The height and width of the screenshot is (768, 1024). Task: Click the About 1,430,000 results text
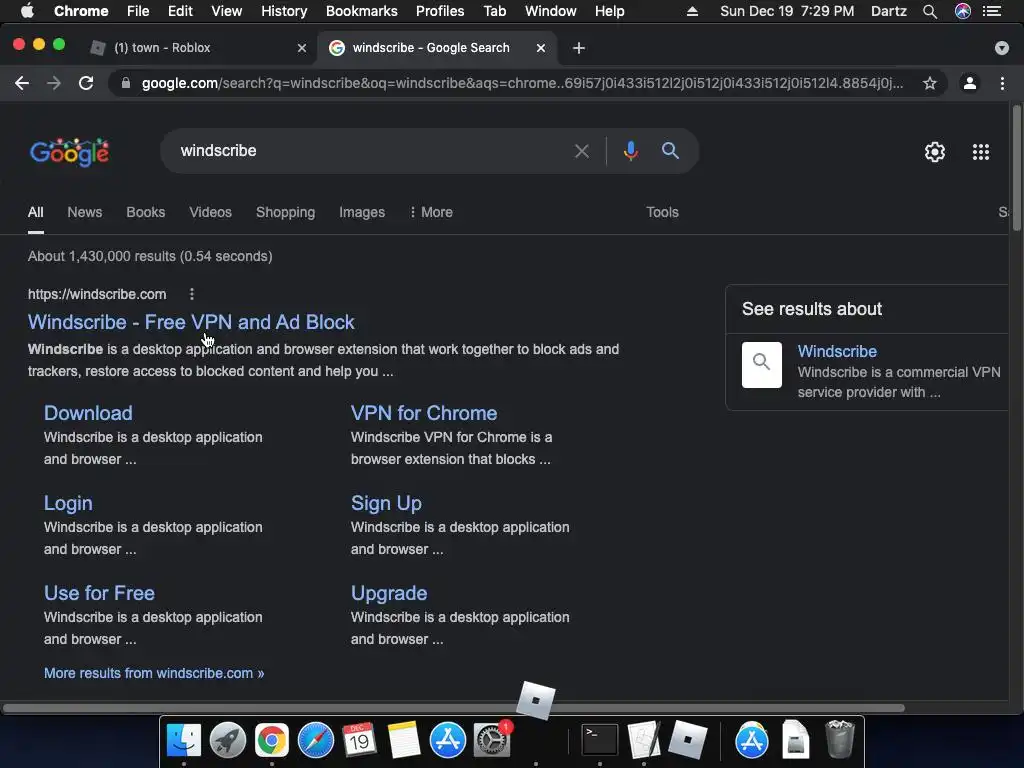point(150,256)
